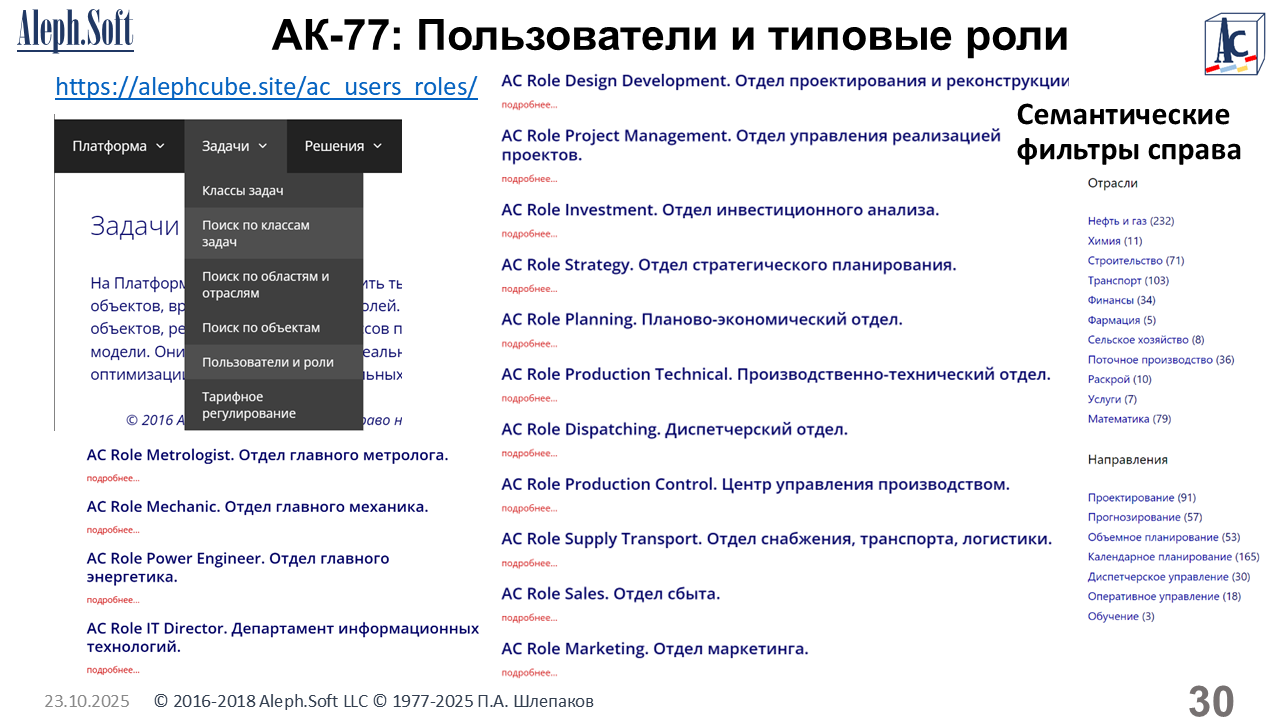
Task: Click the Aleph.Soft logo
Action: (75, 30)
